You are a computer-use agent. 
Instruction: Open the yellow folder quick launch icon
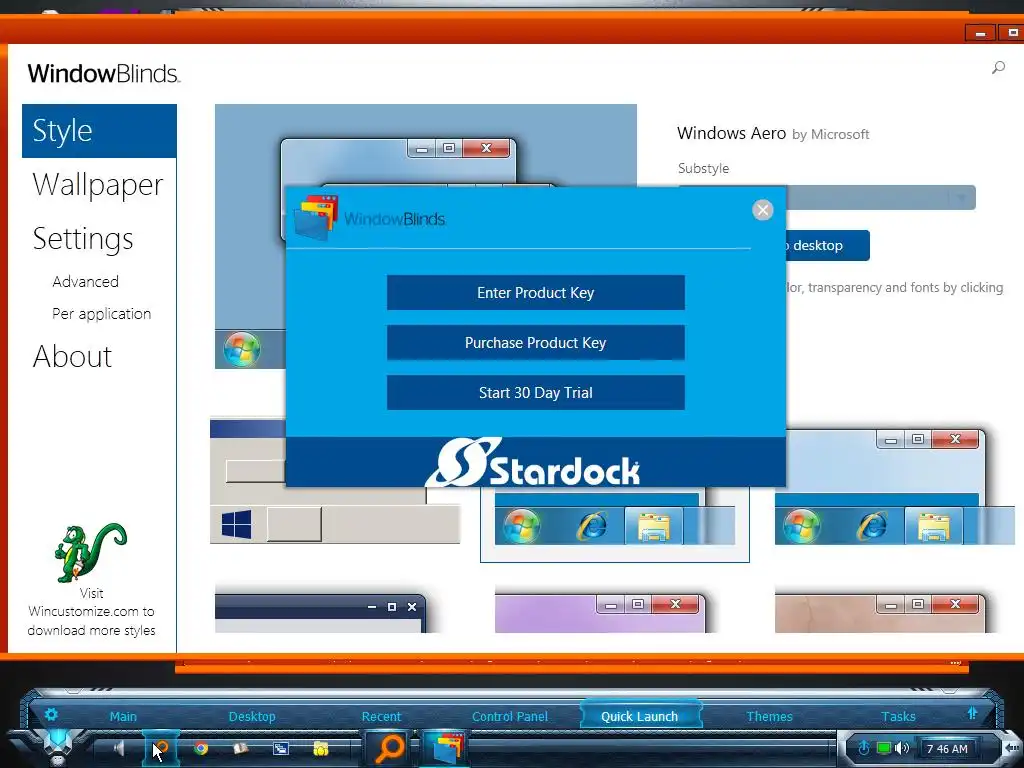[321, 748]
